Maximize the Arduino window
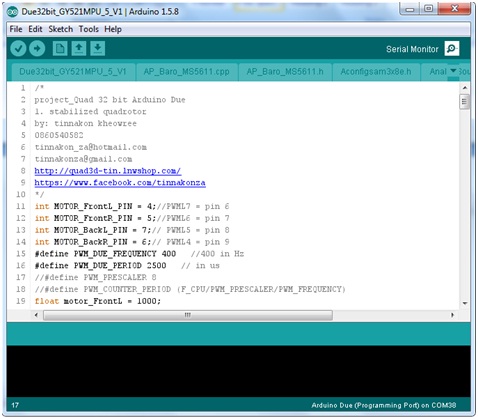Viewport: 478px width, 420px height. click(x=429, y=9)
